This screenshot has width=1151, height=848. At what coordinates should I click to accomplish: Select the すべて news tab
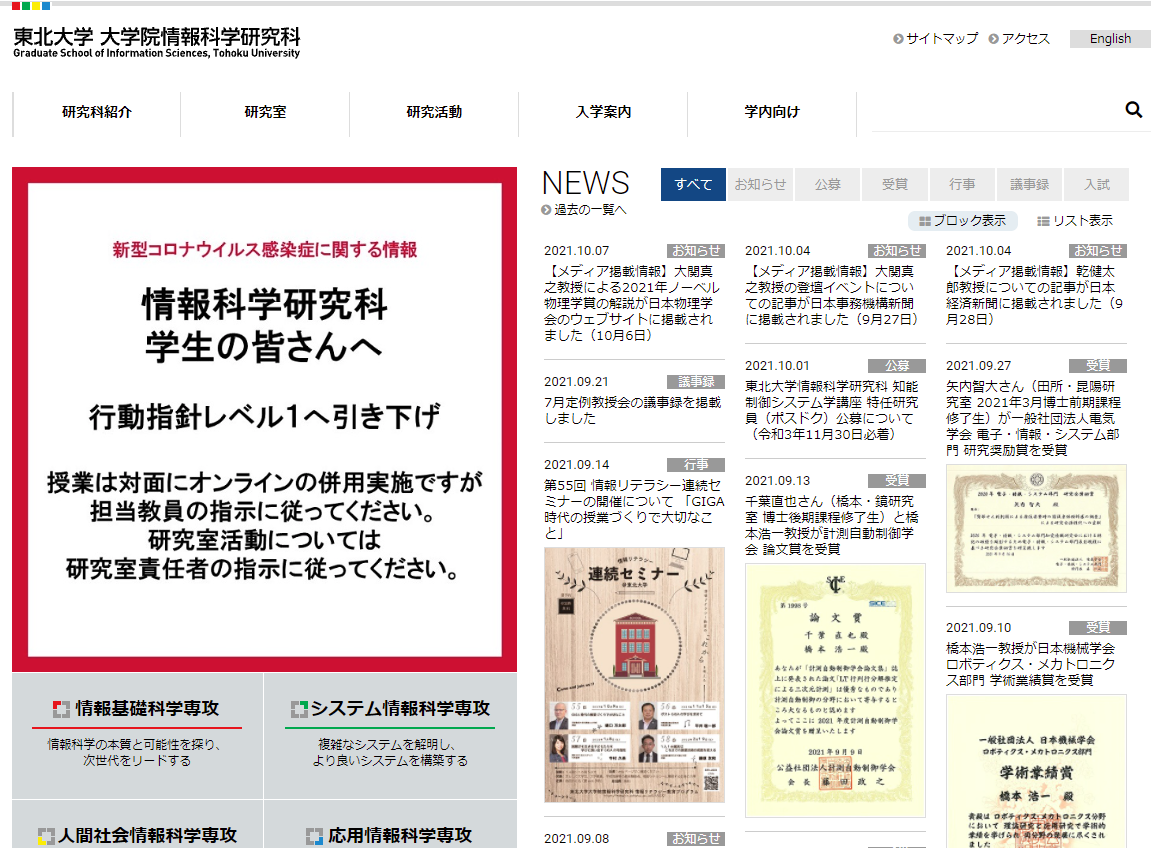(x=693, y=184)
